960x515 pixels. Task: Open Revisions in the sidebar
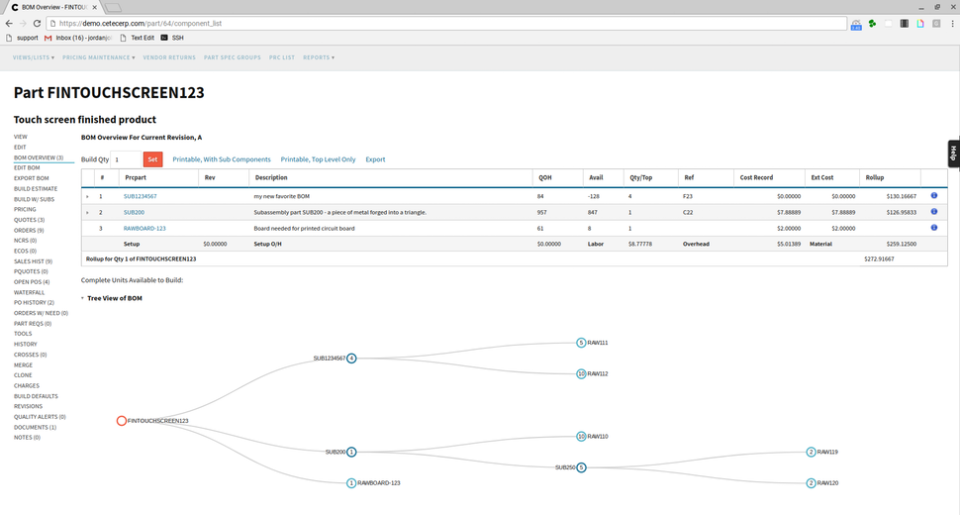[28, 406]
